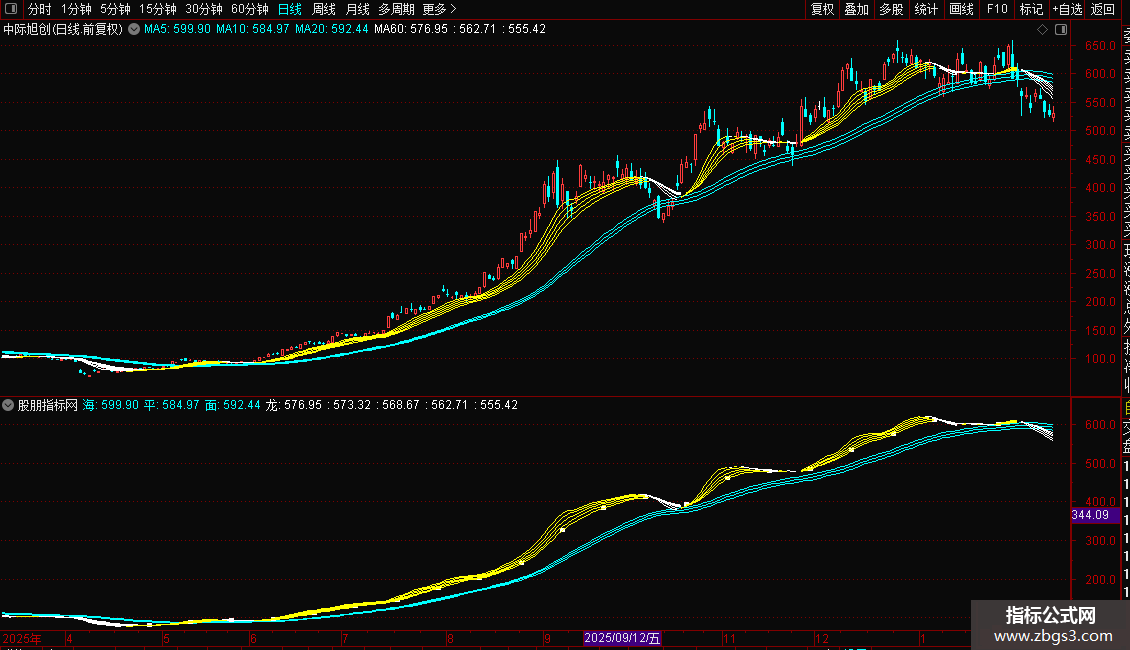The width and height of the screenshot is (1130, 650).
Task: Click the 面: 592.44 value
Action: tap(233, 405)
